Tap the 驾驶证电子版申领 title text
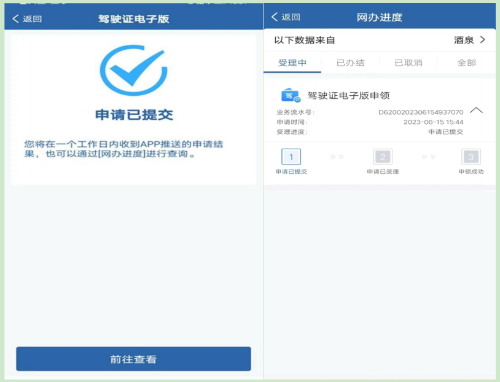Viewport: 500px width, 382px height. [348, 96]
